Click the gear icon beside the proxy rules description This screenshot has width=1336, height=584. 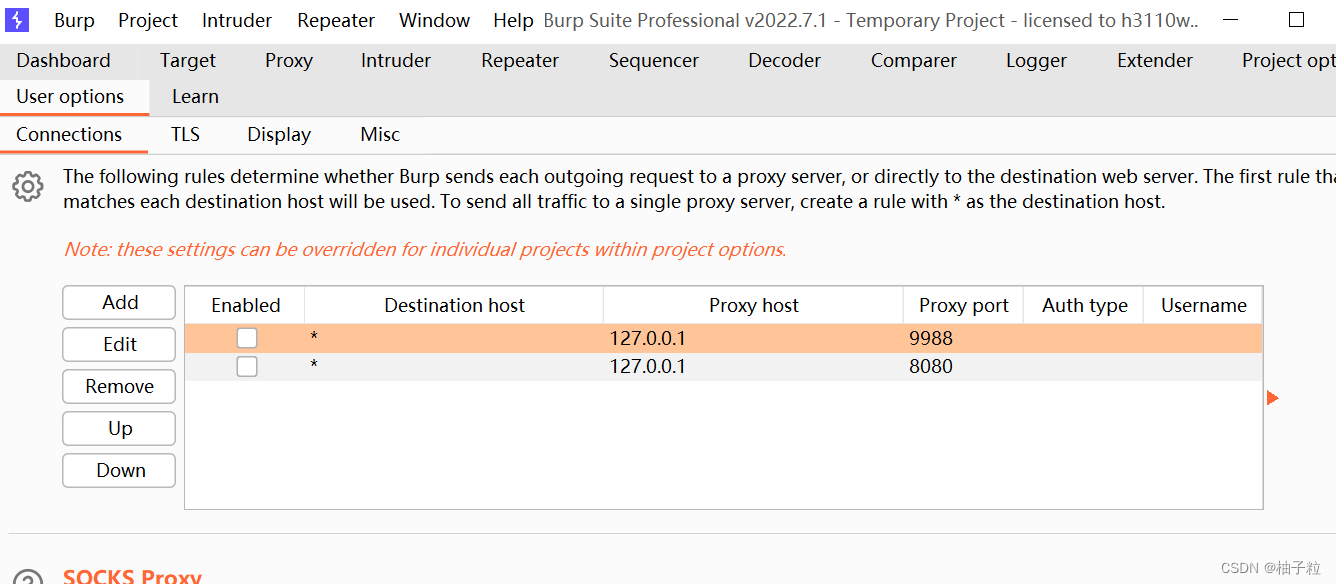(28, 186)
